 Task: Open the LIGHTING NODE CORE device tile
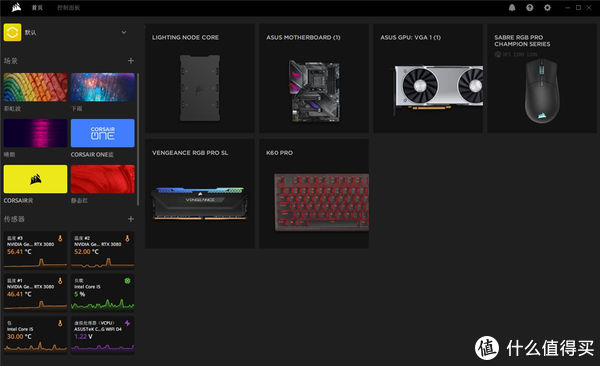[200, 78]
